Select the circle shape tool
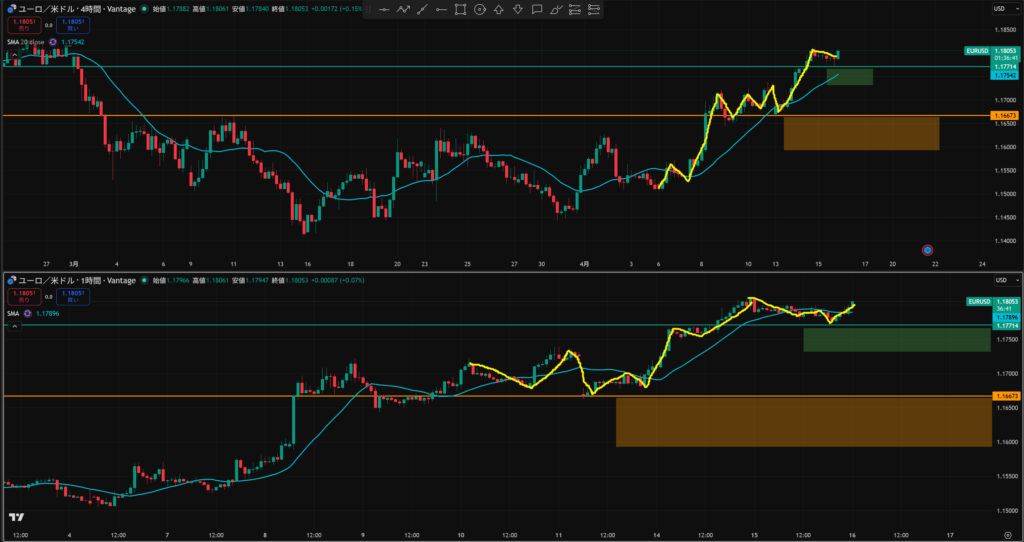1024x542 pixels. (480, 9)
